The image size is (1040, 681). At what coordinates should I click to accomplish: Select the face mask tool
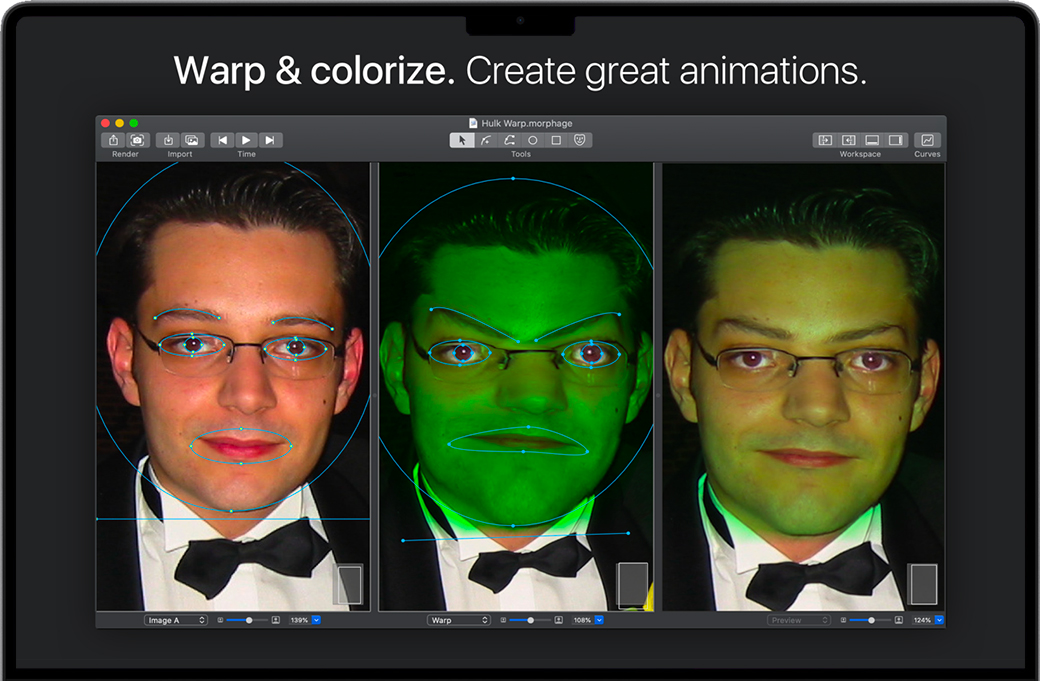579,141
